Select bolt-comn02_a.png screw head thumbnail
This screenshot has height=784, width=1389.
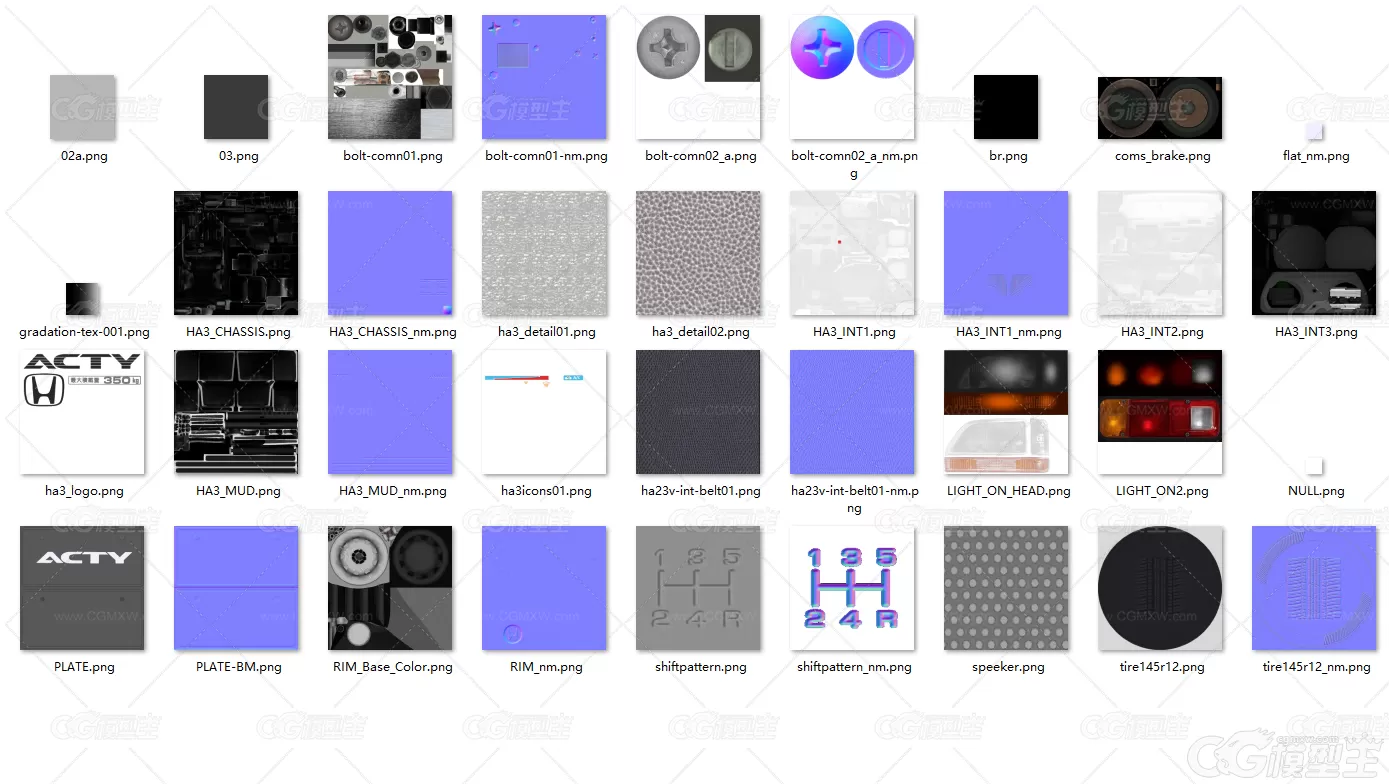(698, 77)
